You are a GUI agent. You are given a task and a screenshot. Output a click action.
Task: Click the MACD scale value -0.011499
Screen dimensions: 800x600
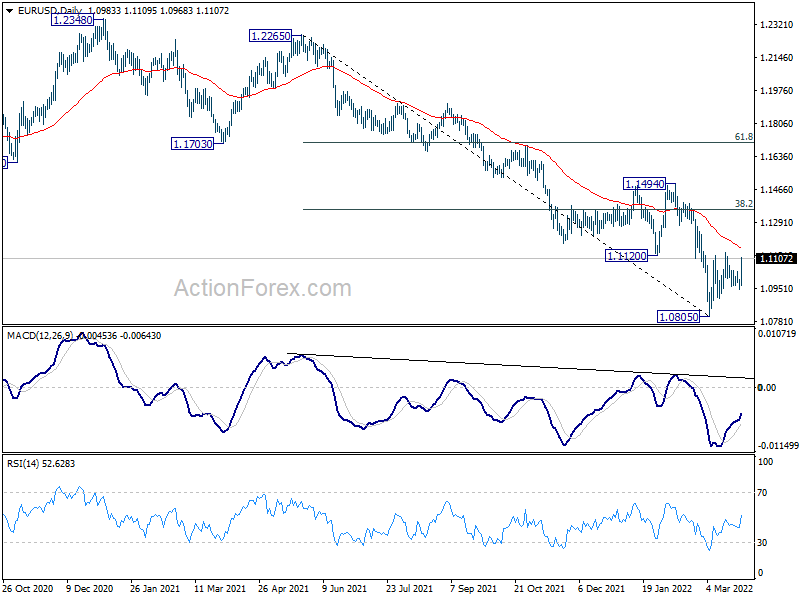(778, 446)
